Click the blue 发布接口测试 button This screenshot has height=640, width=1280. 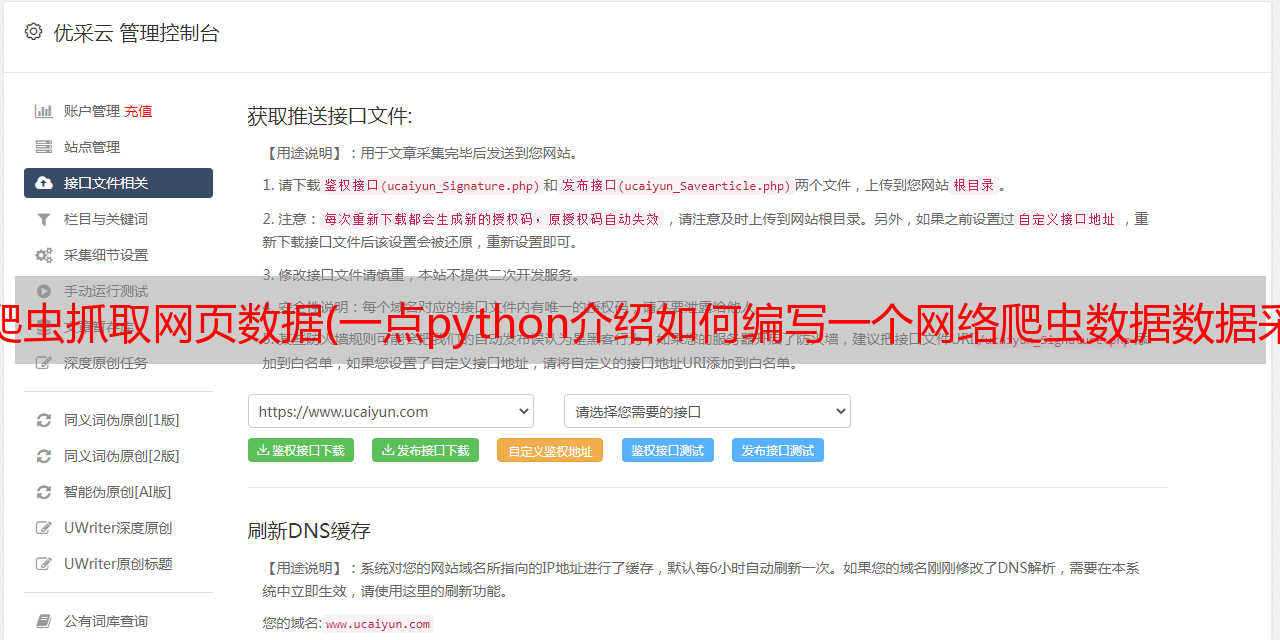[x=778, y=450]
